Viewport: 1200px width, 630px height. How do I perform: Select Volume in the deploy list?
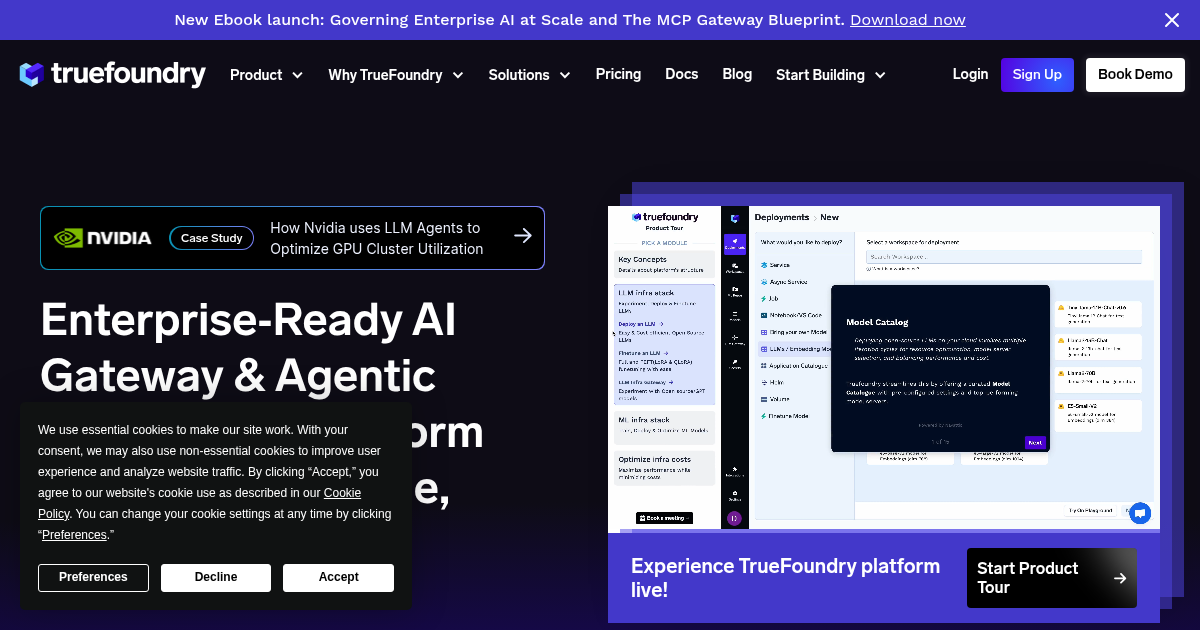point(777,399)
